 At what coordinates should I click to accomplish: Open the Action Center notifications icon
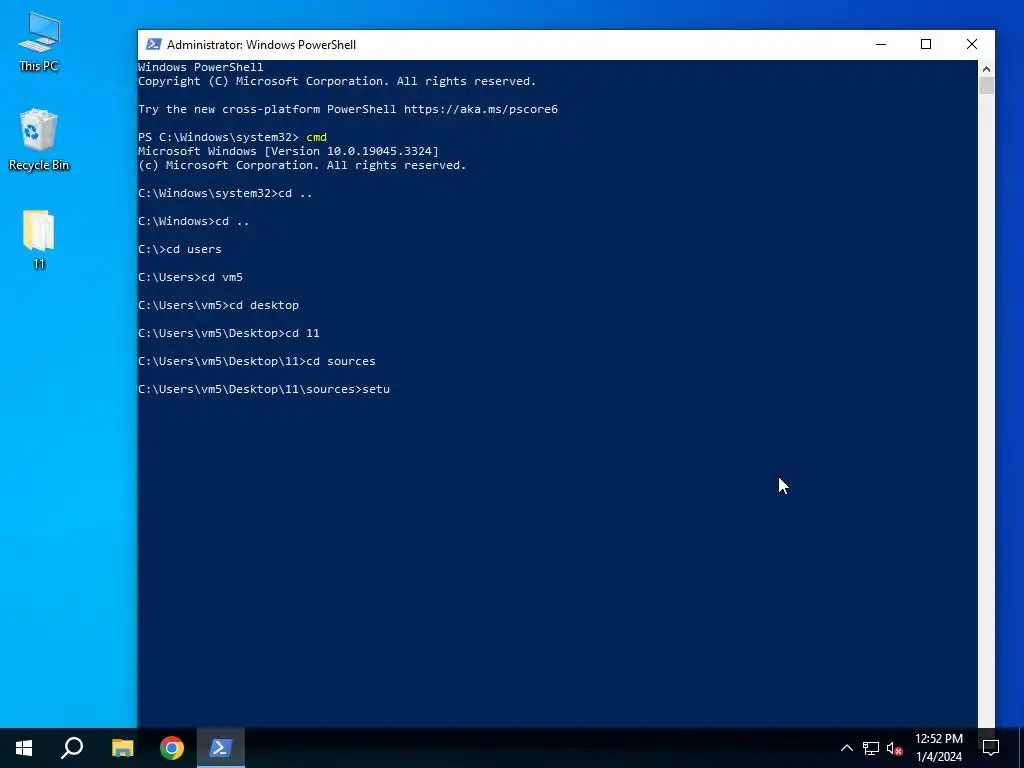coord(991,748)
